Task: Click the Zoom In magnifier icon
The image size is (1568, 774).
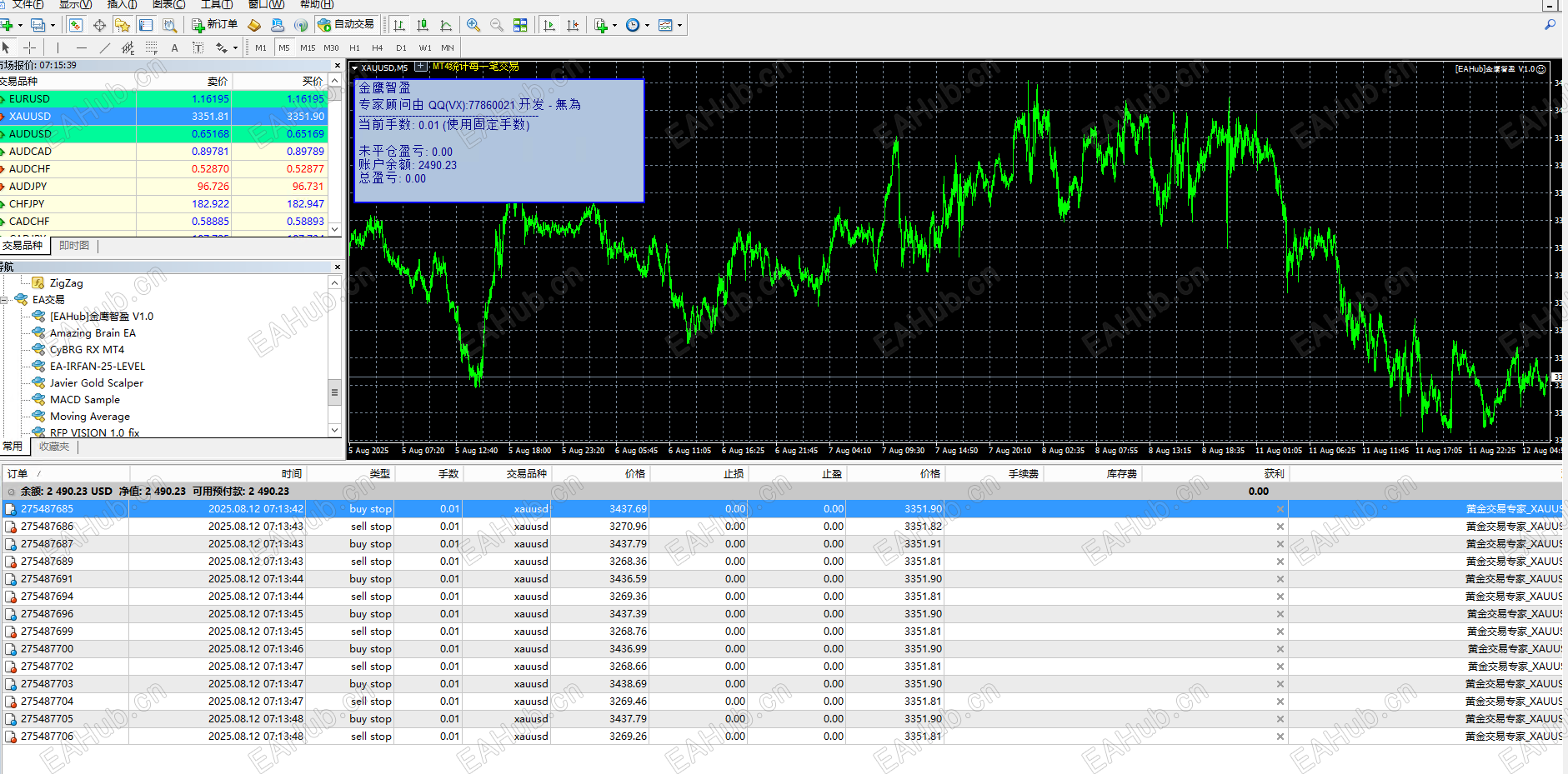Action: [x=473, y=25]
